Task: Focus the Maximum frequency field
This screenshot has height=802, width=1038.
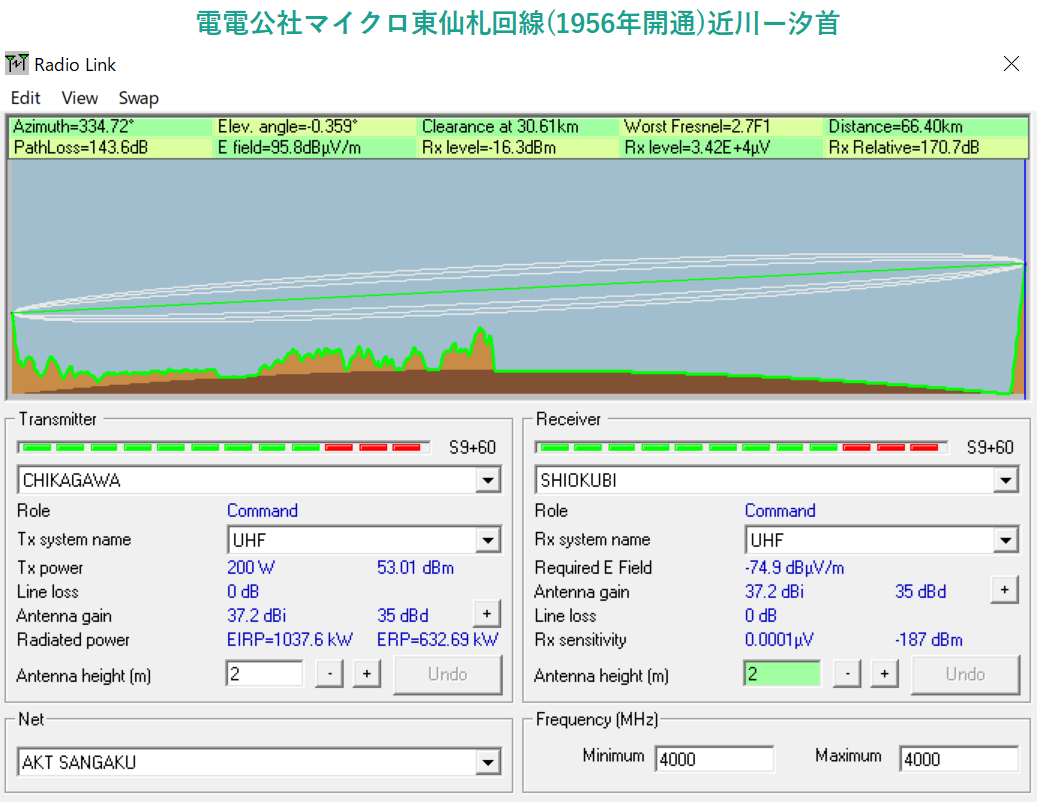Action: (959, 759)
